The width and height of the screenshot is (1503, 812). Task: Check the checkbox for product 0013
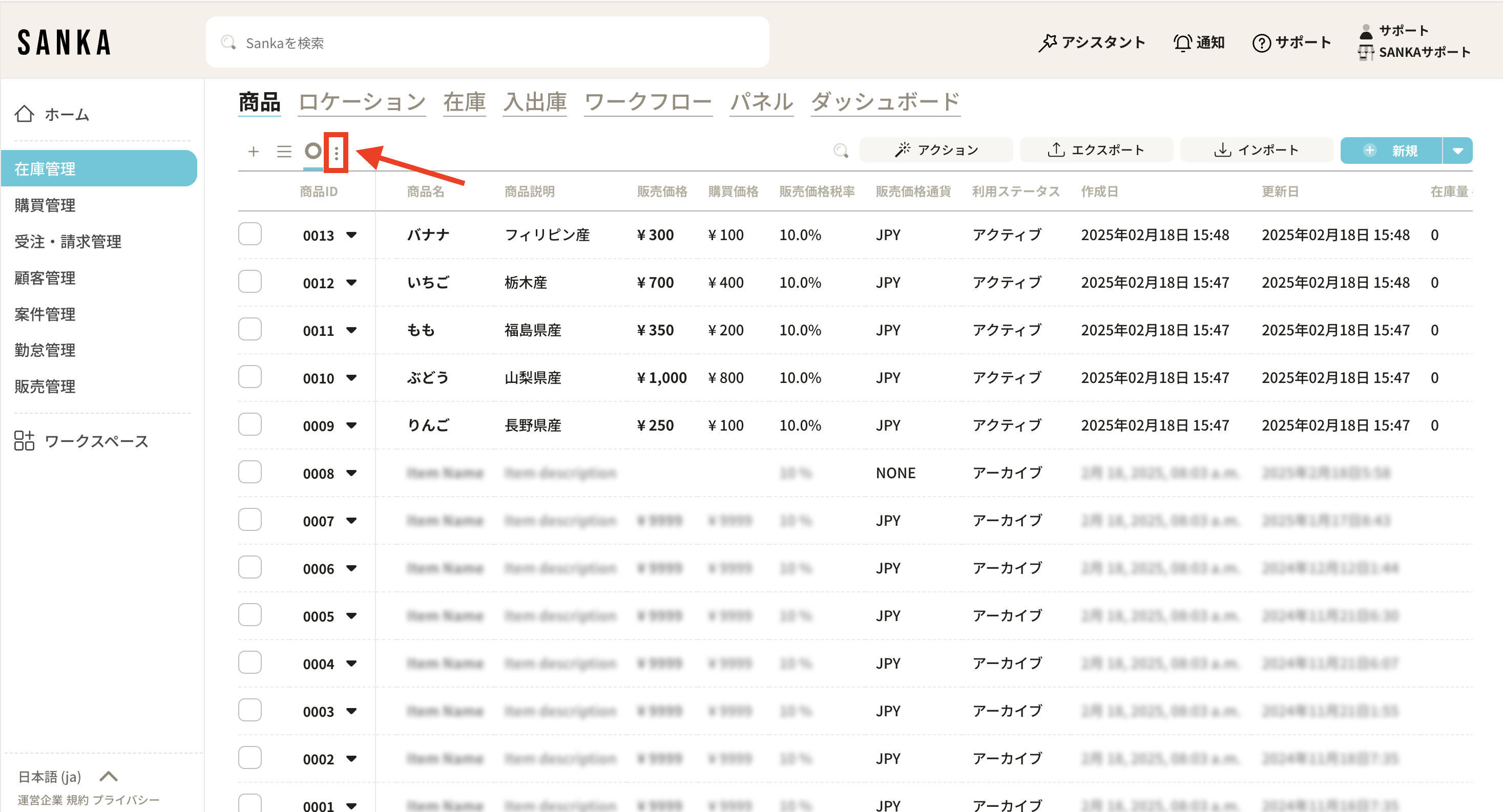249,234
